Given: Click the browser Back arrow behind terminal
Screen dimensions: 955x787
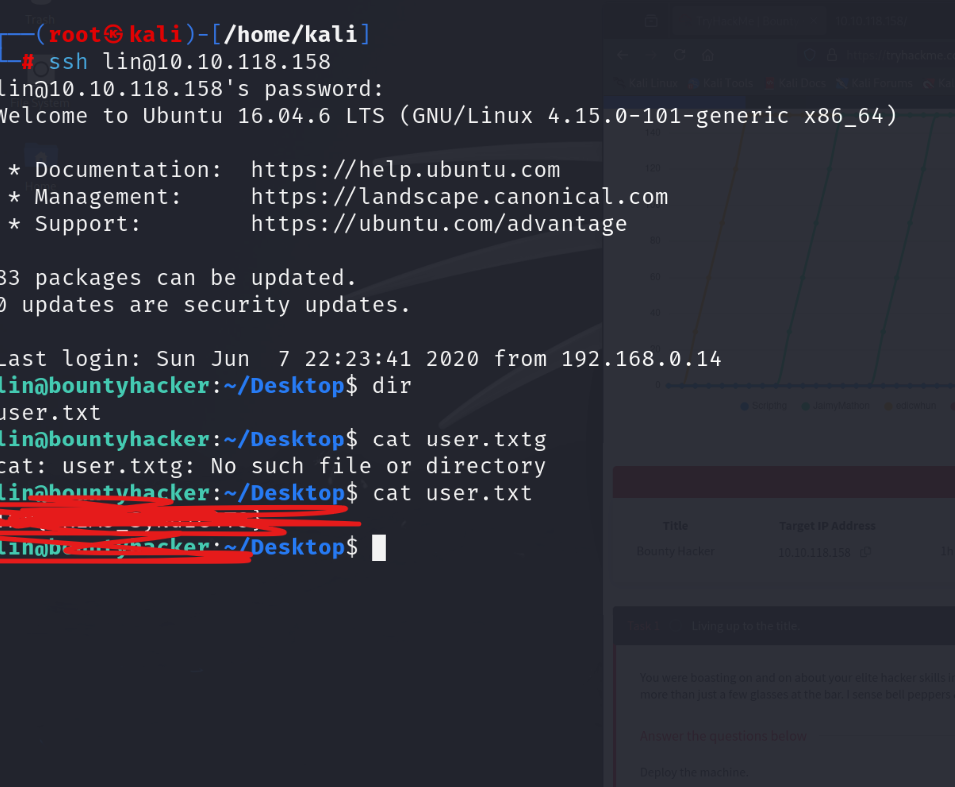Looking at the screenshot, I should (622, 55).
